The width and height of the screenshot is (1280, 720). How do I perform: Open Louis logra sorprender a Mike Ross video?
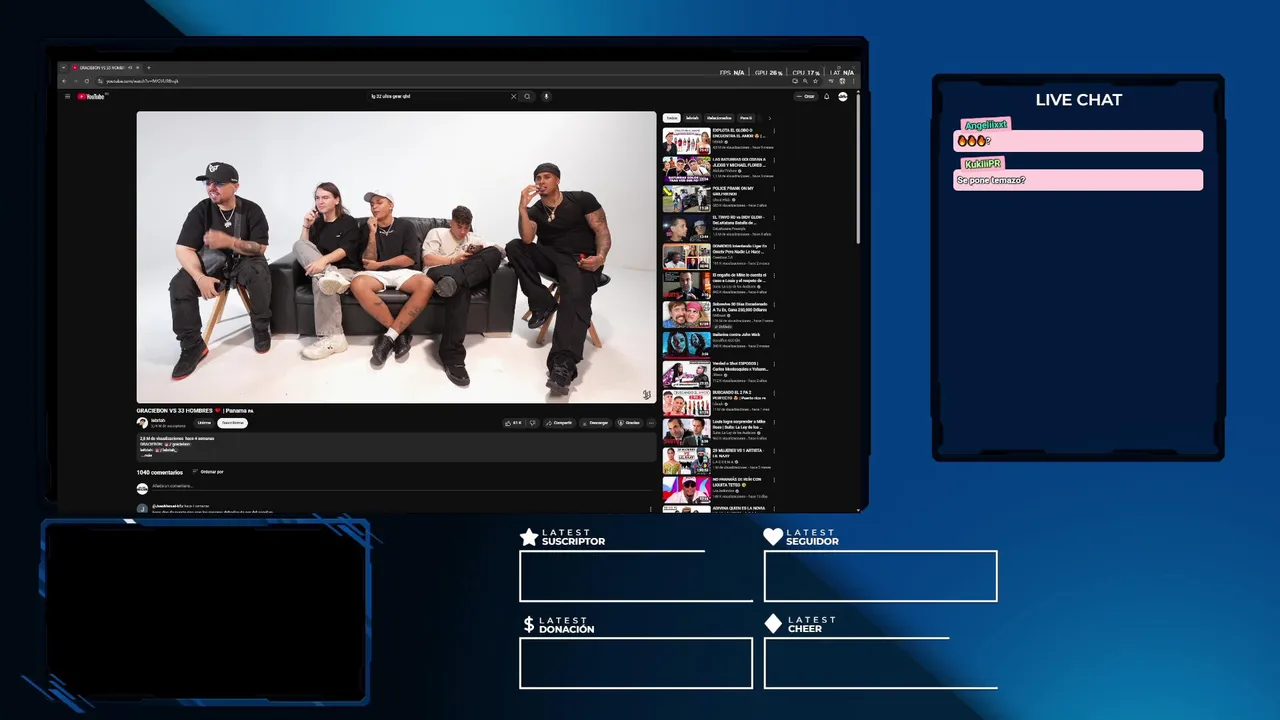point(686,432)
